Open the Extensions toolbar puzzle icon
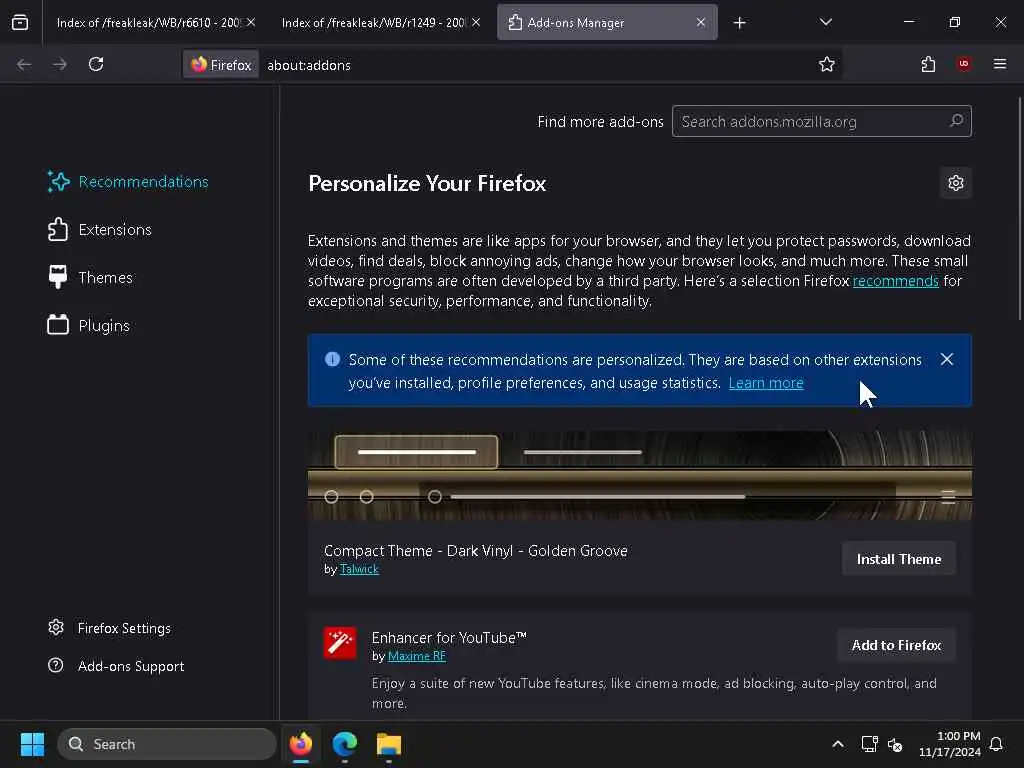This screenshot has height=768, width=1024. point(929,64)
